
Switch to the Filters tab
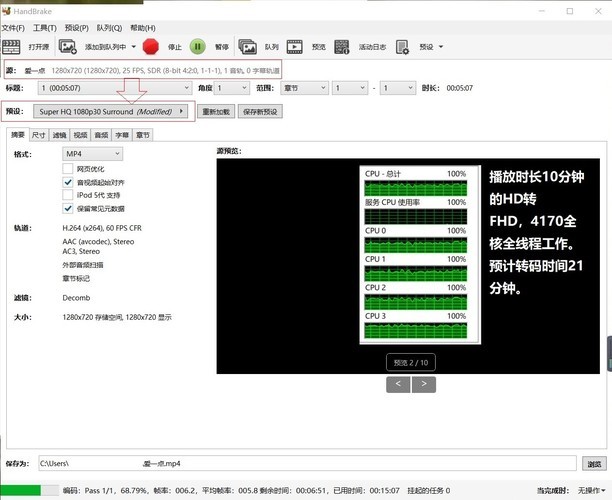coord(59,135)
